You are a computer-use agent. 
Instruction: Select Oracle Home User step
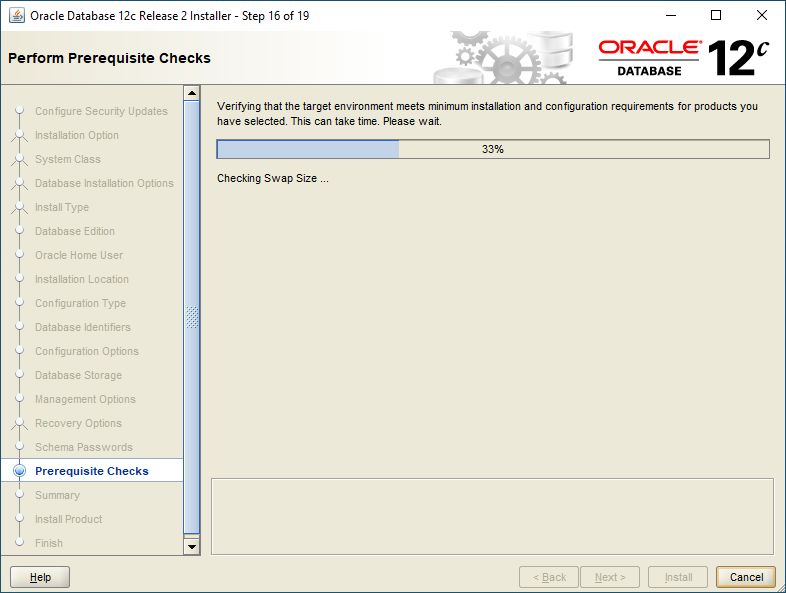coord(79,255)
